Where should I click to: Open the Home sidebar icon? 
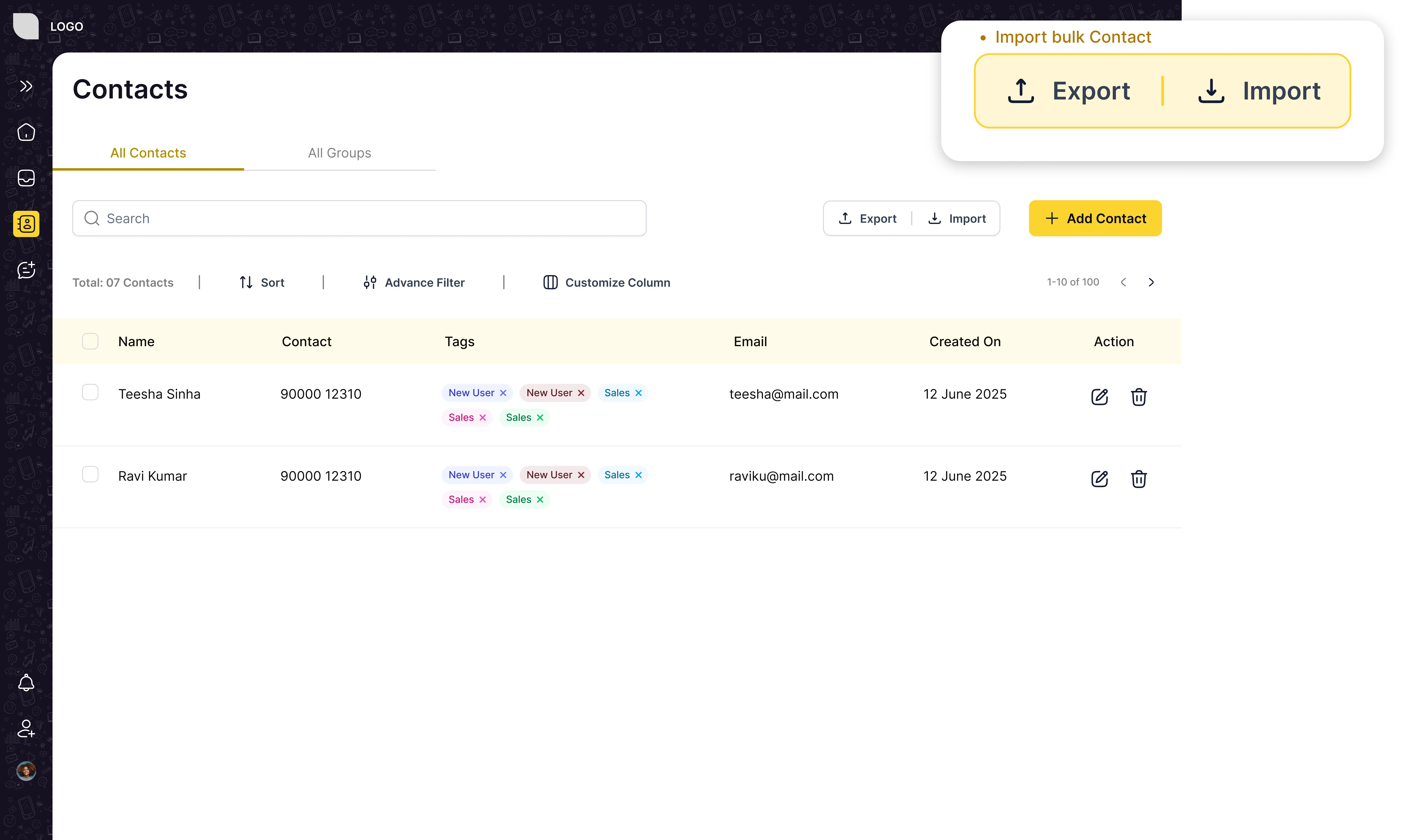click(x=26, y=132)
